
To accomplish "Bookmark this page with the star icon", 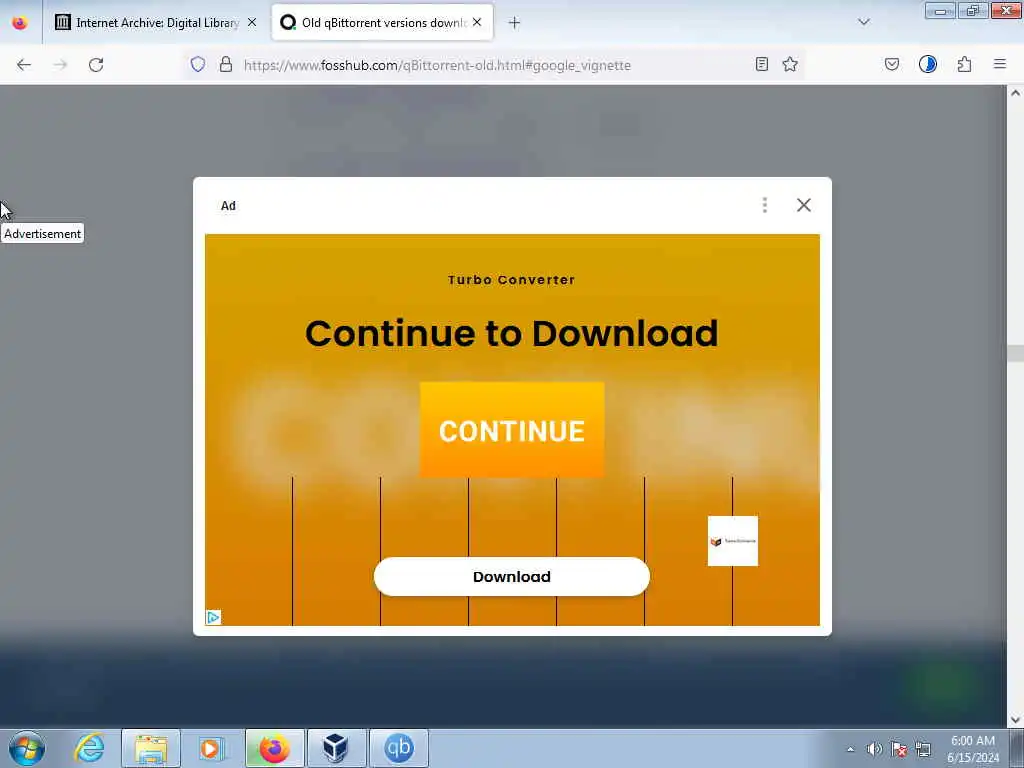I will tap(790, 65).
